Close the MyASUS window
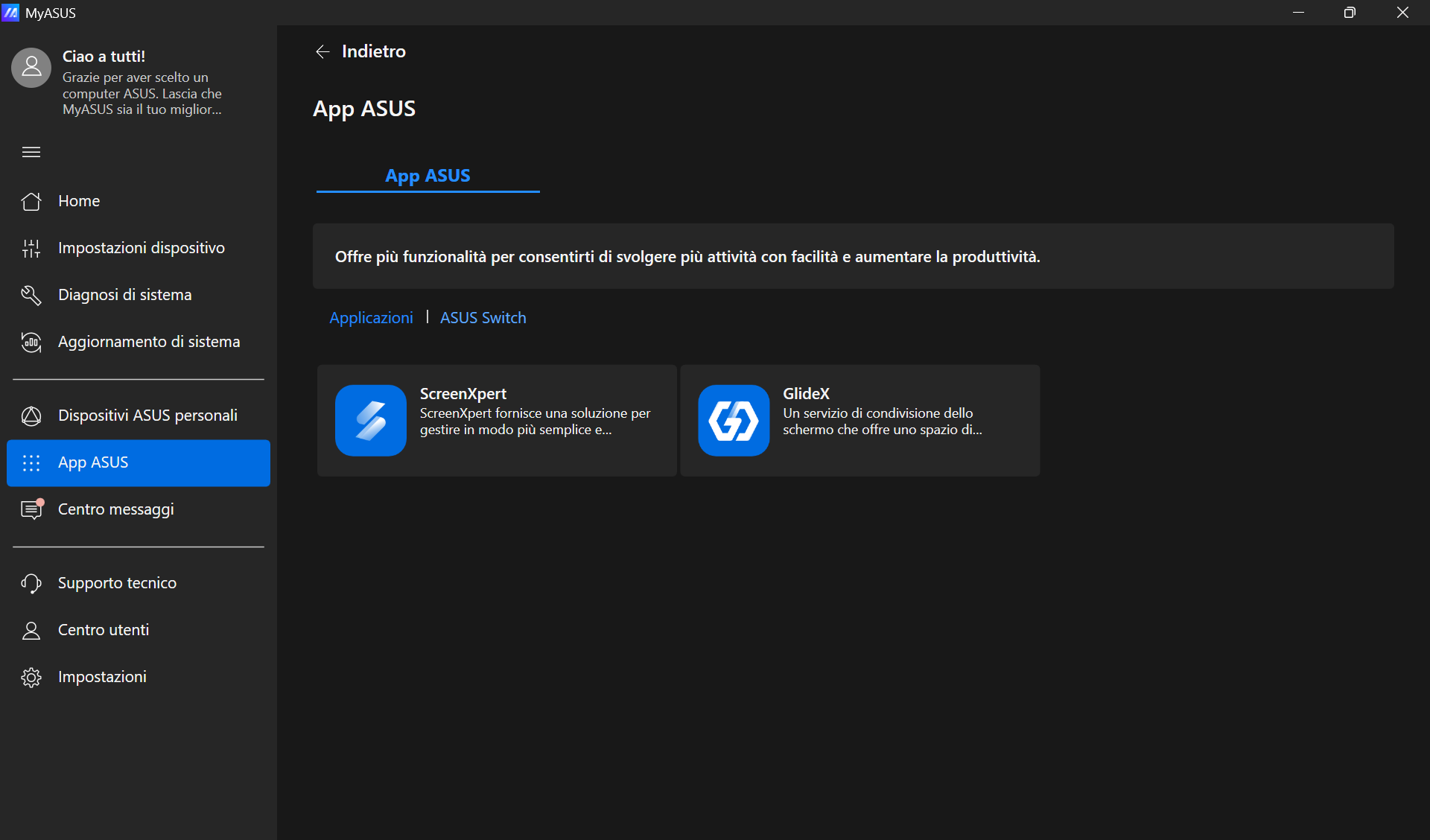 [1402, 13]
